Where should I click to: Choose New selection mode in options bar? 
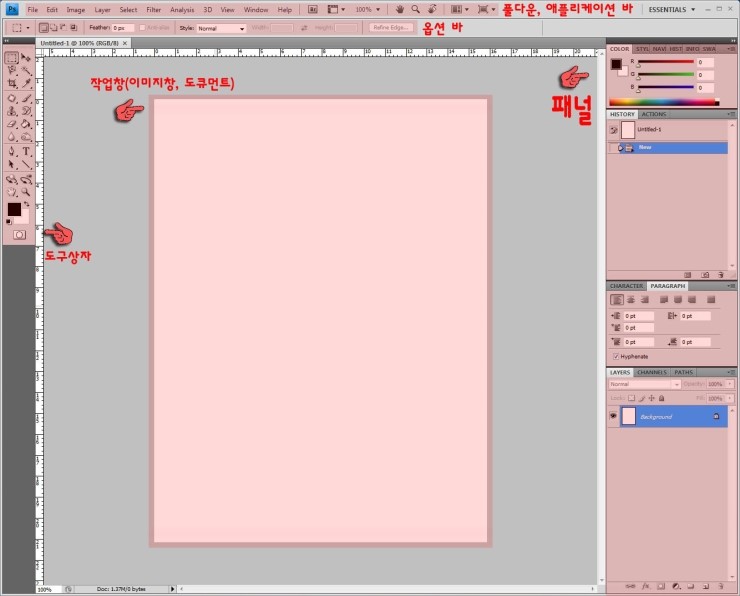43,28
